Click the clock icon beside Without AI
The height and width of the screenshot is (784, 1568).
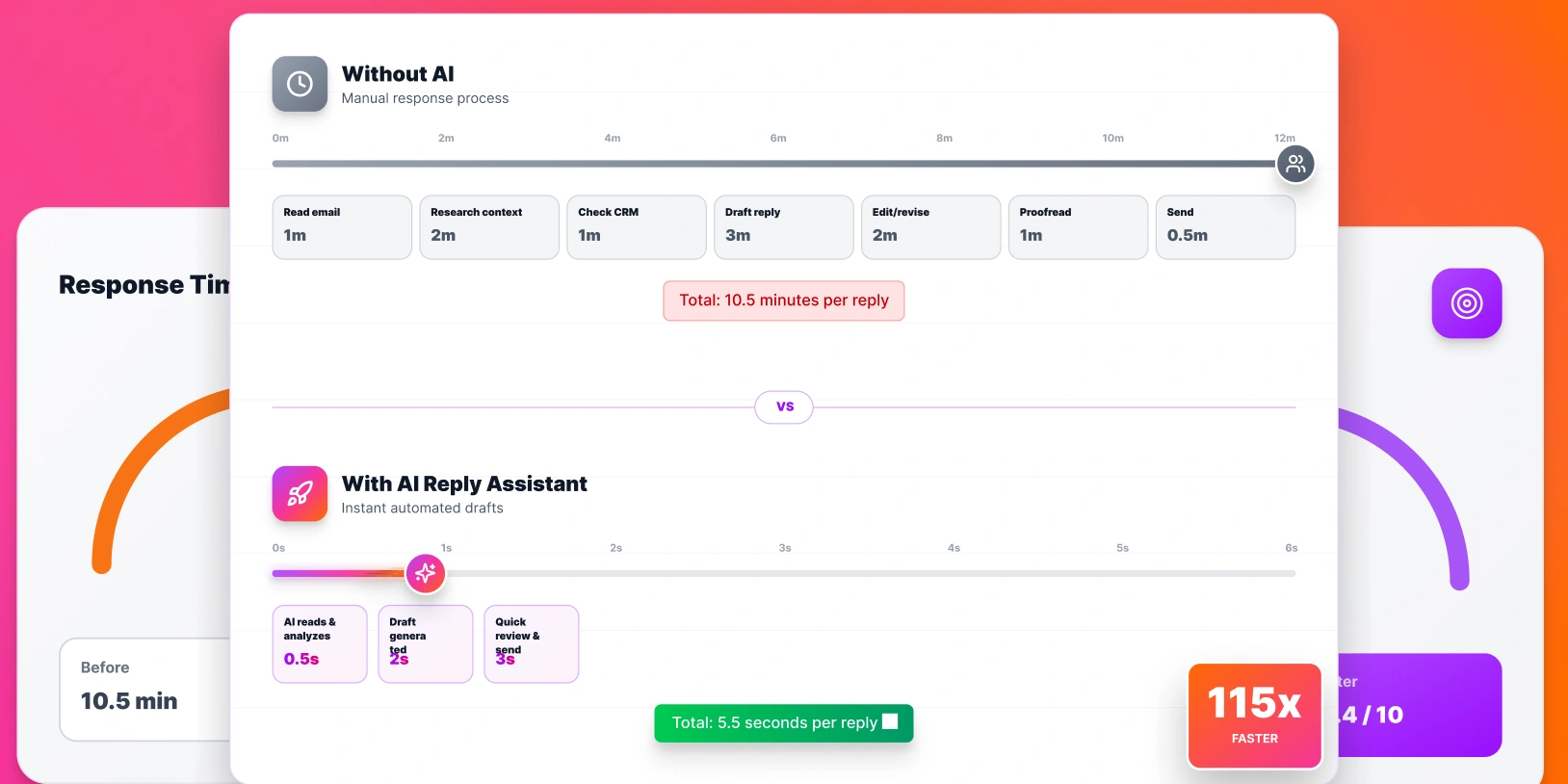coord(300,84)
